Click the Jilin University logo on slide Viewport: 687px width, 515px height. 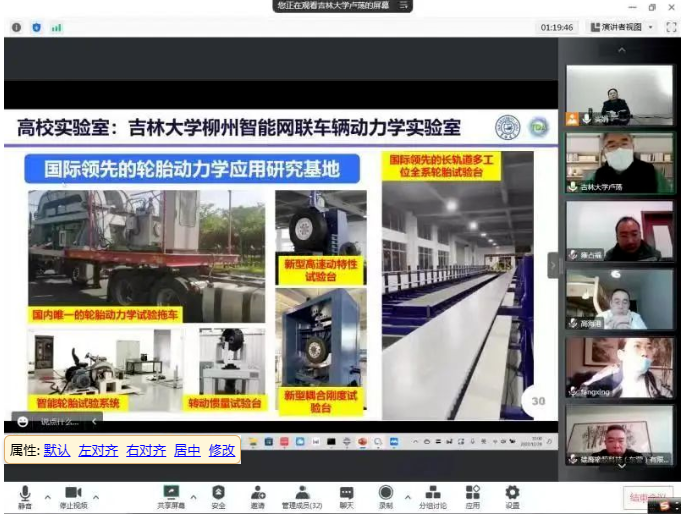507,127
